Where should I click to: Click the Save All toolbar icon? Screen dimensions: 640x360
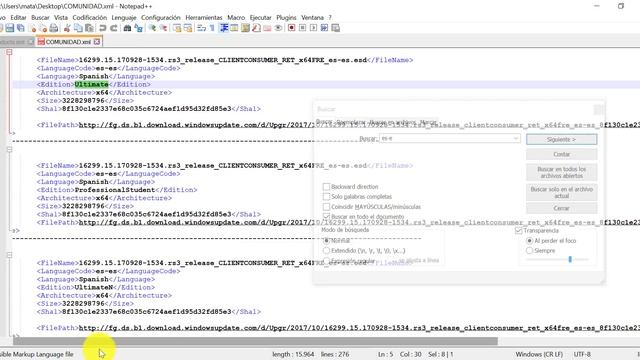(20, 28)
